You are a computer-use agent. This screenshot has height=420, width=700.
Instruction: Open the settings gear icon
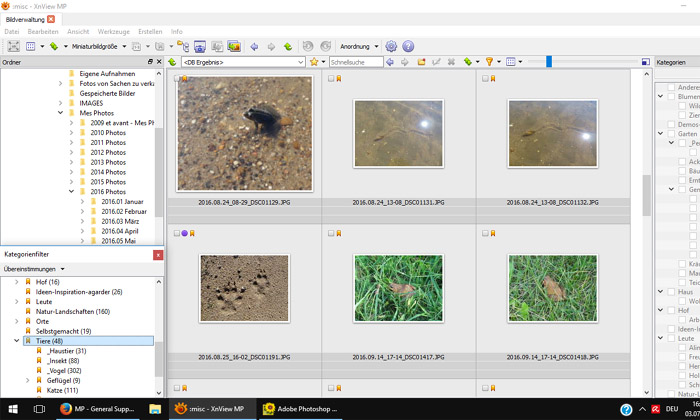point(391,46)
